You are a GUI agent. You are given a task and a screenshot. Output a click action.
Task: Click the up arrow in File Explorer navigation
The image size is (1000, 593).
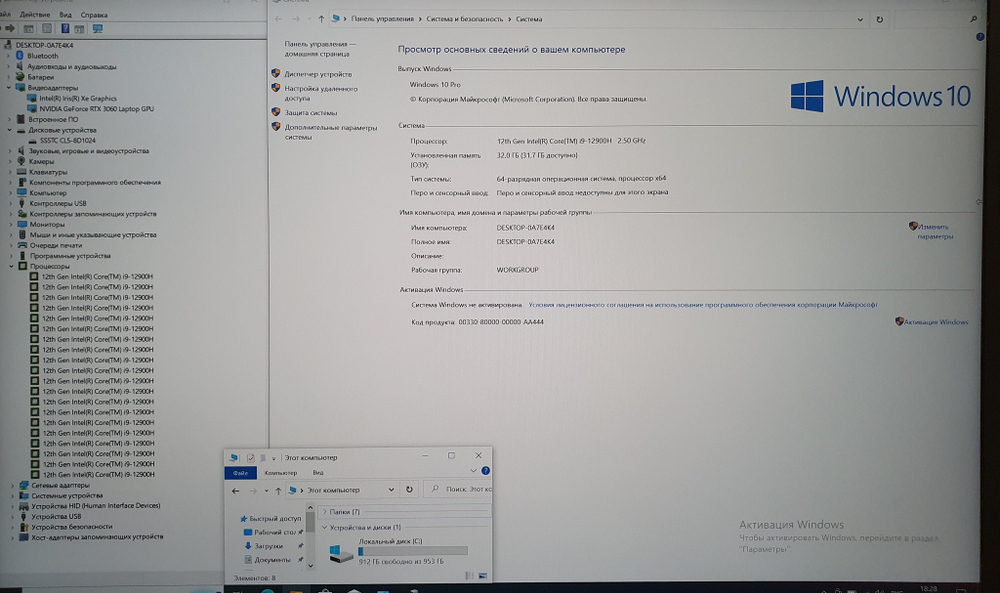pos(279,490)
